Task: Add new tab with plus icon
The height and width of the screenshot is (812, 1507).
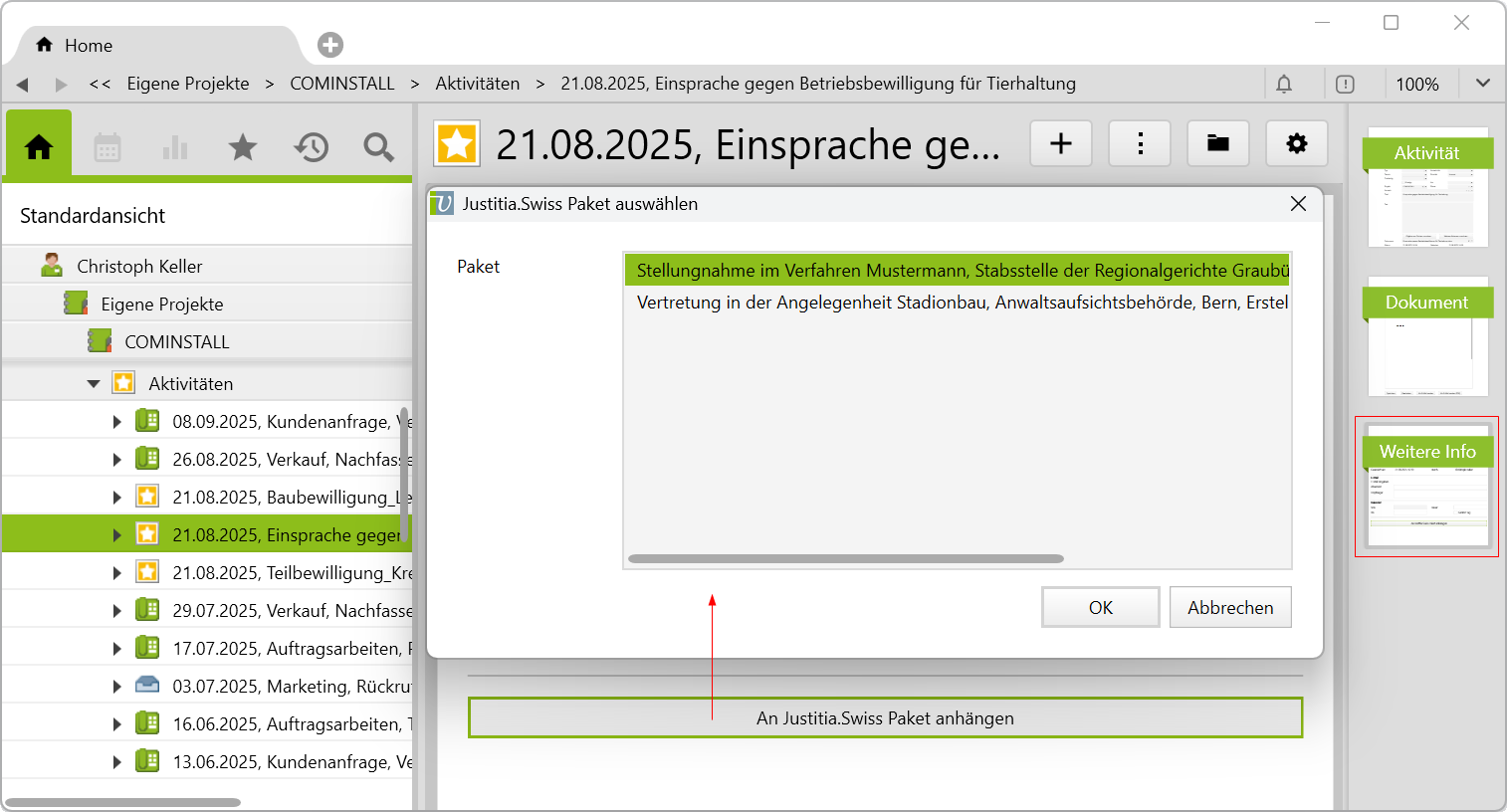Action: (x=330, y=45)
